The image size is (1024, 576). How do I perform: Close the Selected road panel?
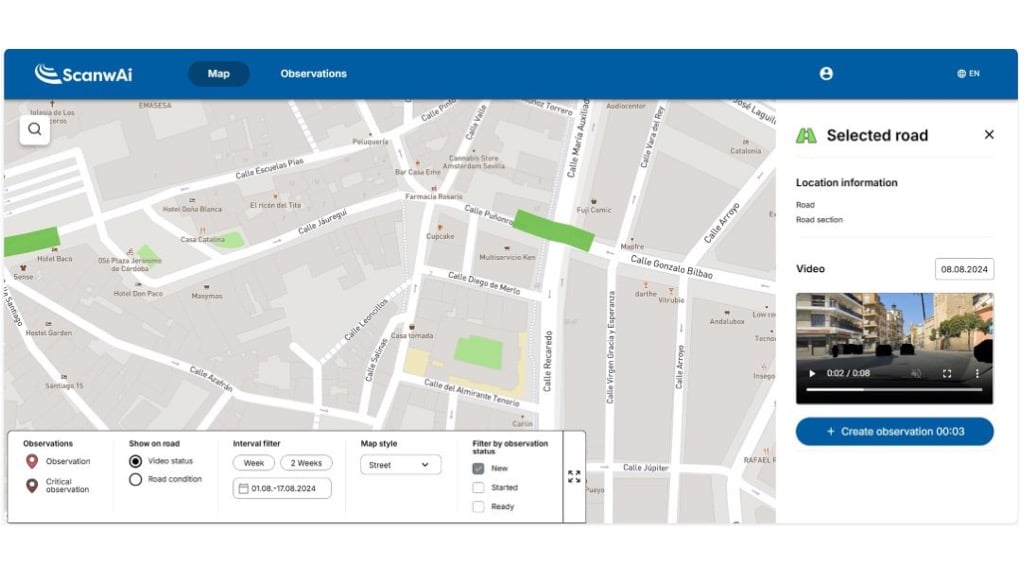point(989,135)
